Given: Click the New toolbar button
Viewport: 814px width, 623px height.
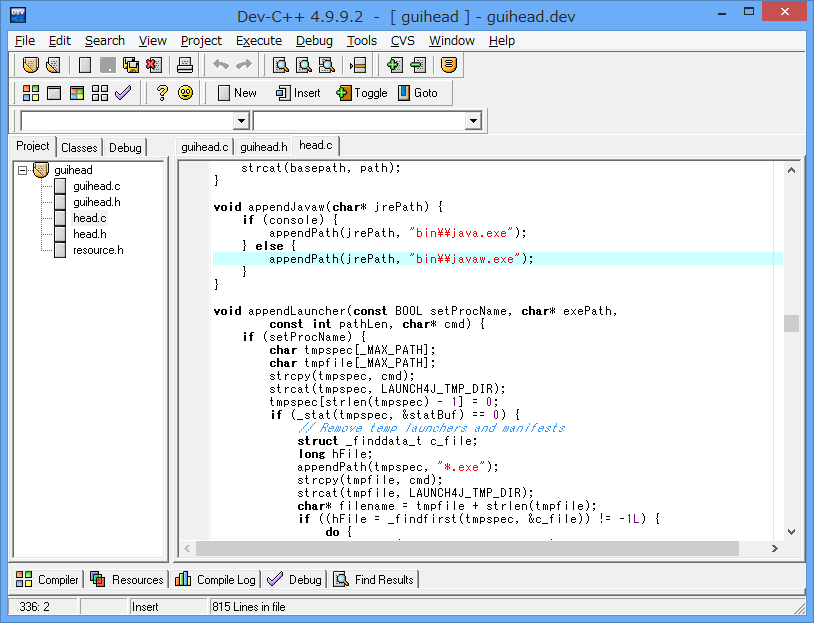Looking at the screenshot, I should coord(237,93).
